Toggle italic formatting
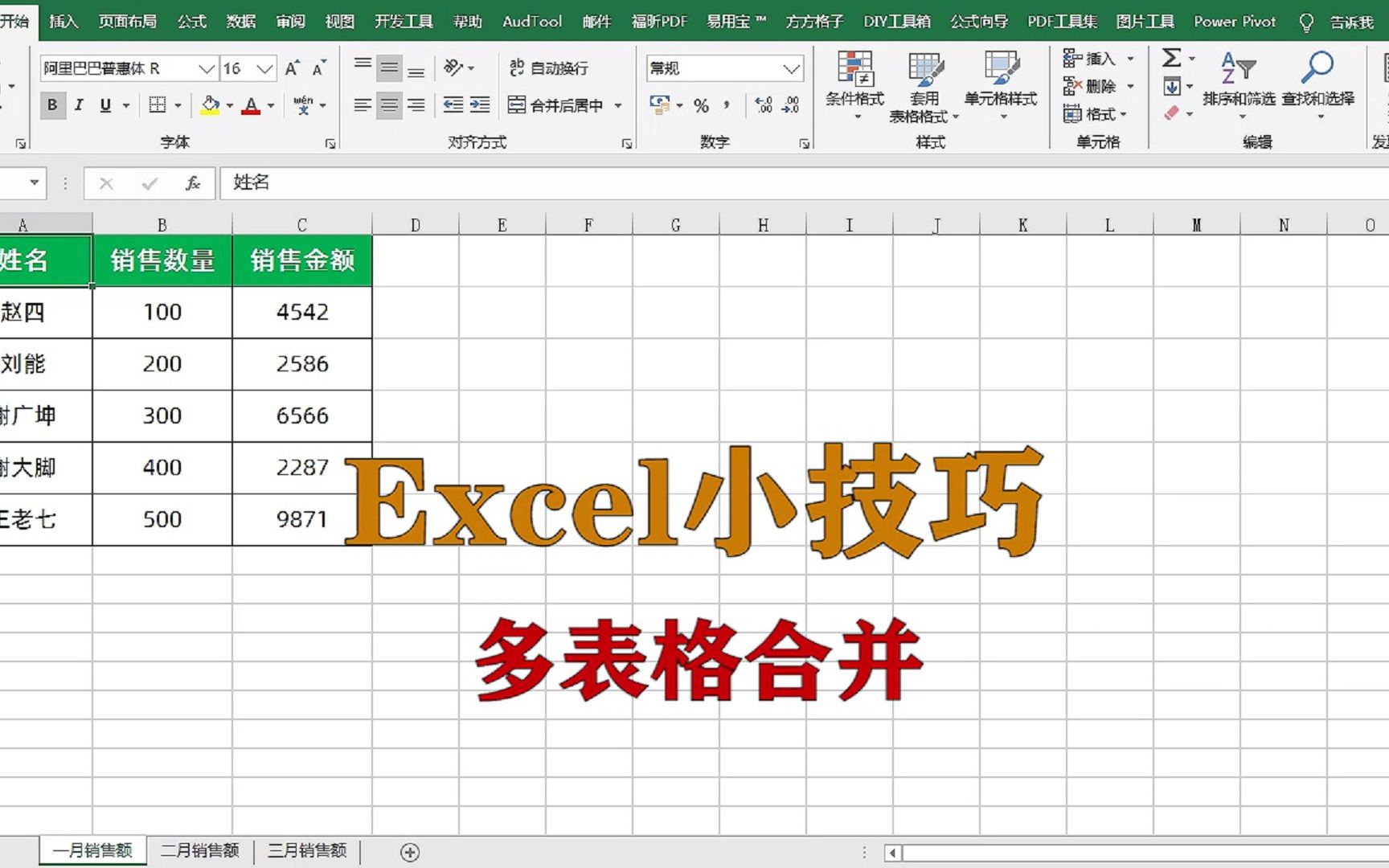This screenshot has height=868, width=1389. coord(79,104)
